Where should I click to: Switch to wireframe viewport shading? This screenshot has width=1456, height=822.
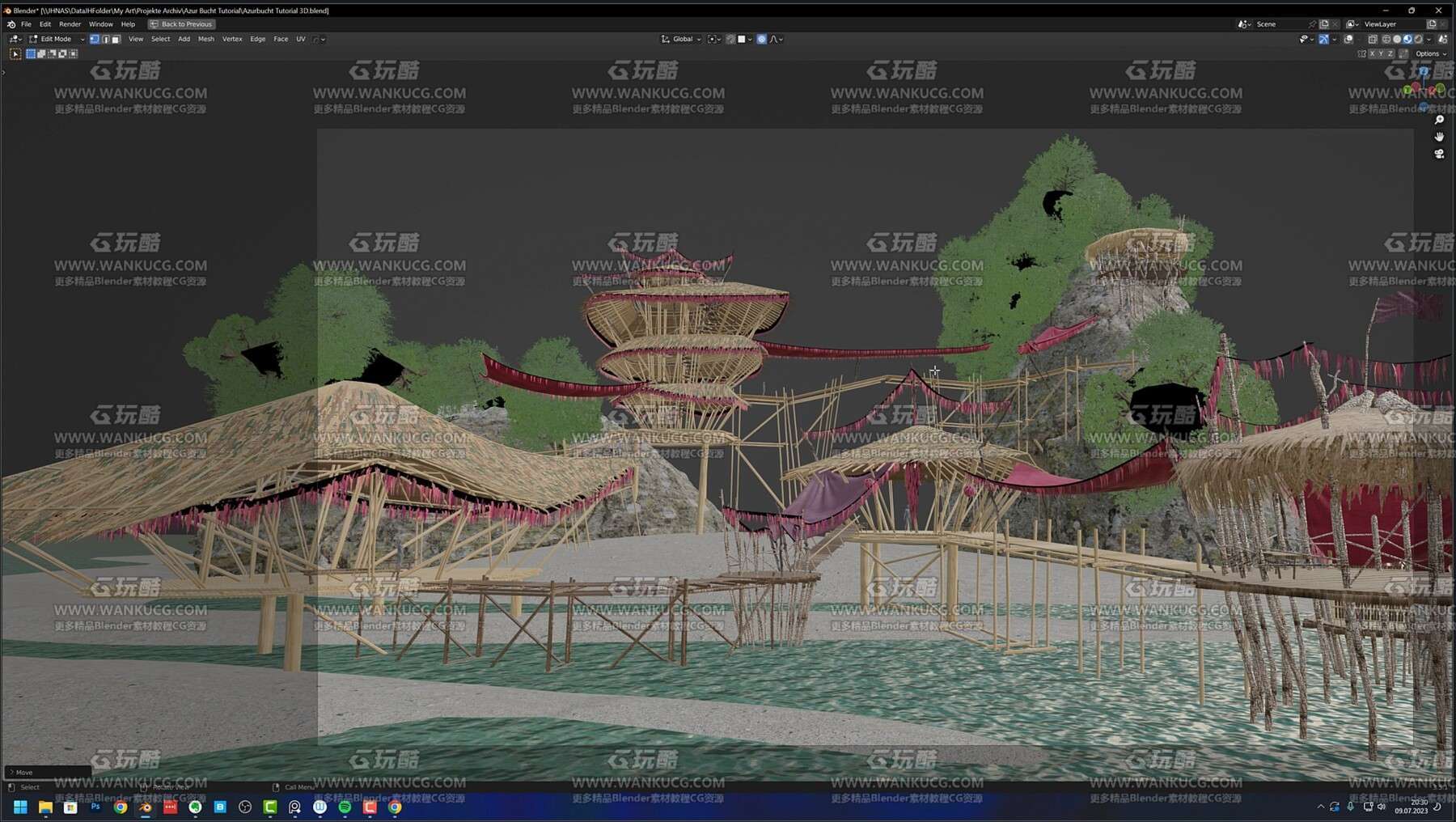pyautogui.click(x=1386, y=39)
